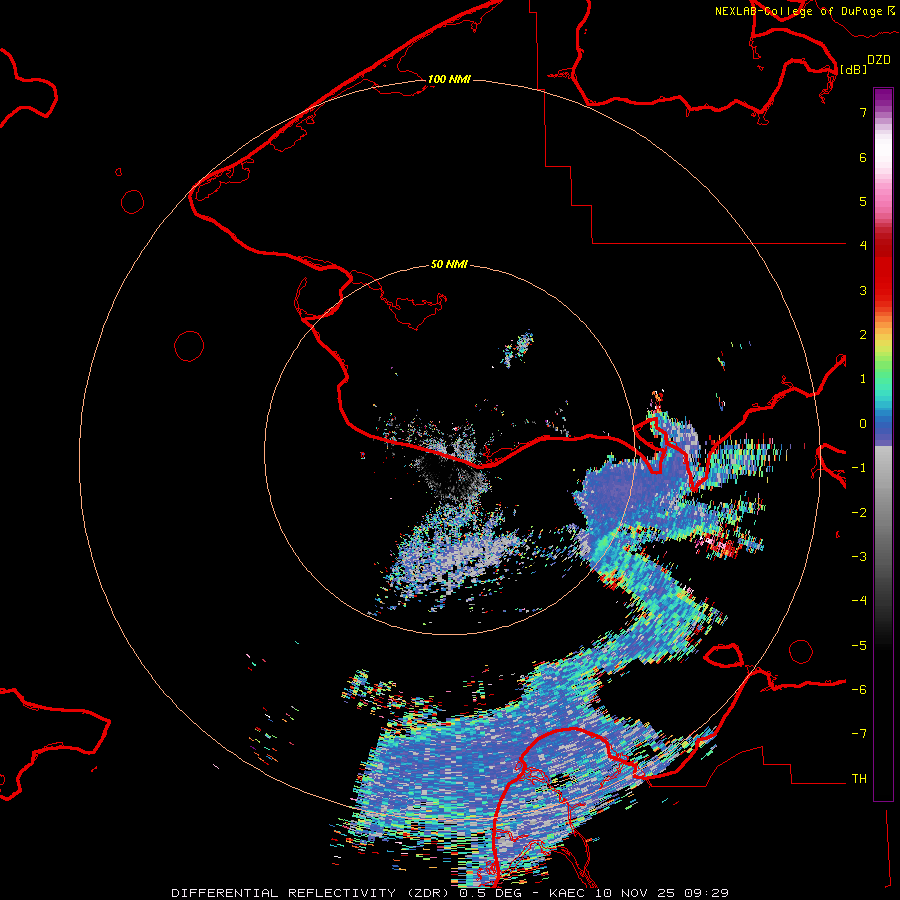Image resolution: width=900 pixels, height=900 pixels.
Task: Click the '5' tick label on the scale
Action: (863, 202)
